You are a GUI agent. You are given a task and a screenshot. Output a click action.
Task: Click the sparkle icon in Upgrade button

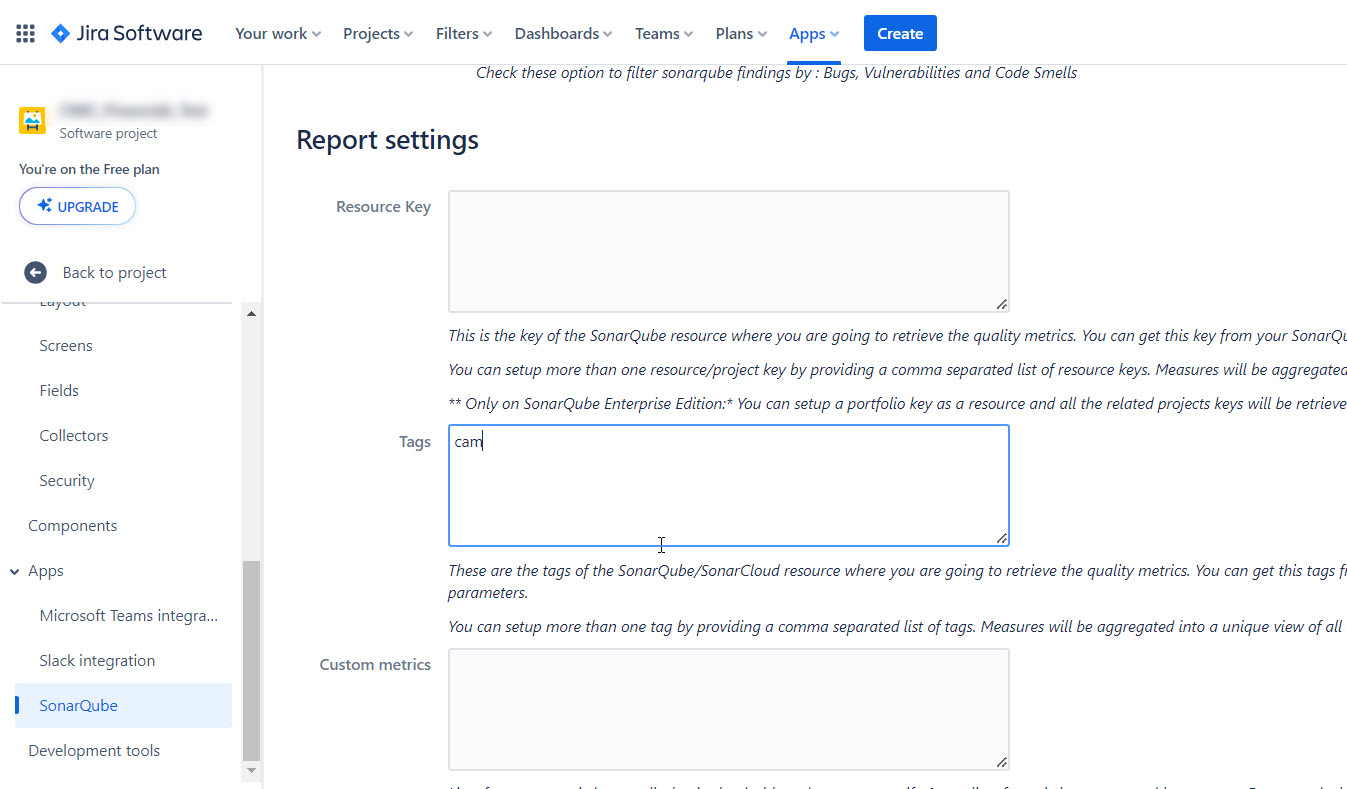coord(44,206)
